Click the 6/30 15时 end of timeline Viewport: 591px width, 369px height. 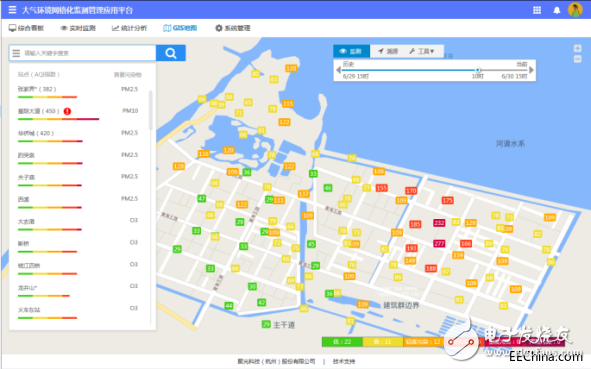[x=514, y=77]
